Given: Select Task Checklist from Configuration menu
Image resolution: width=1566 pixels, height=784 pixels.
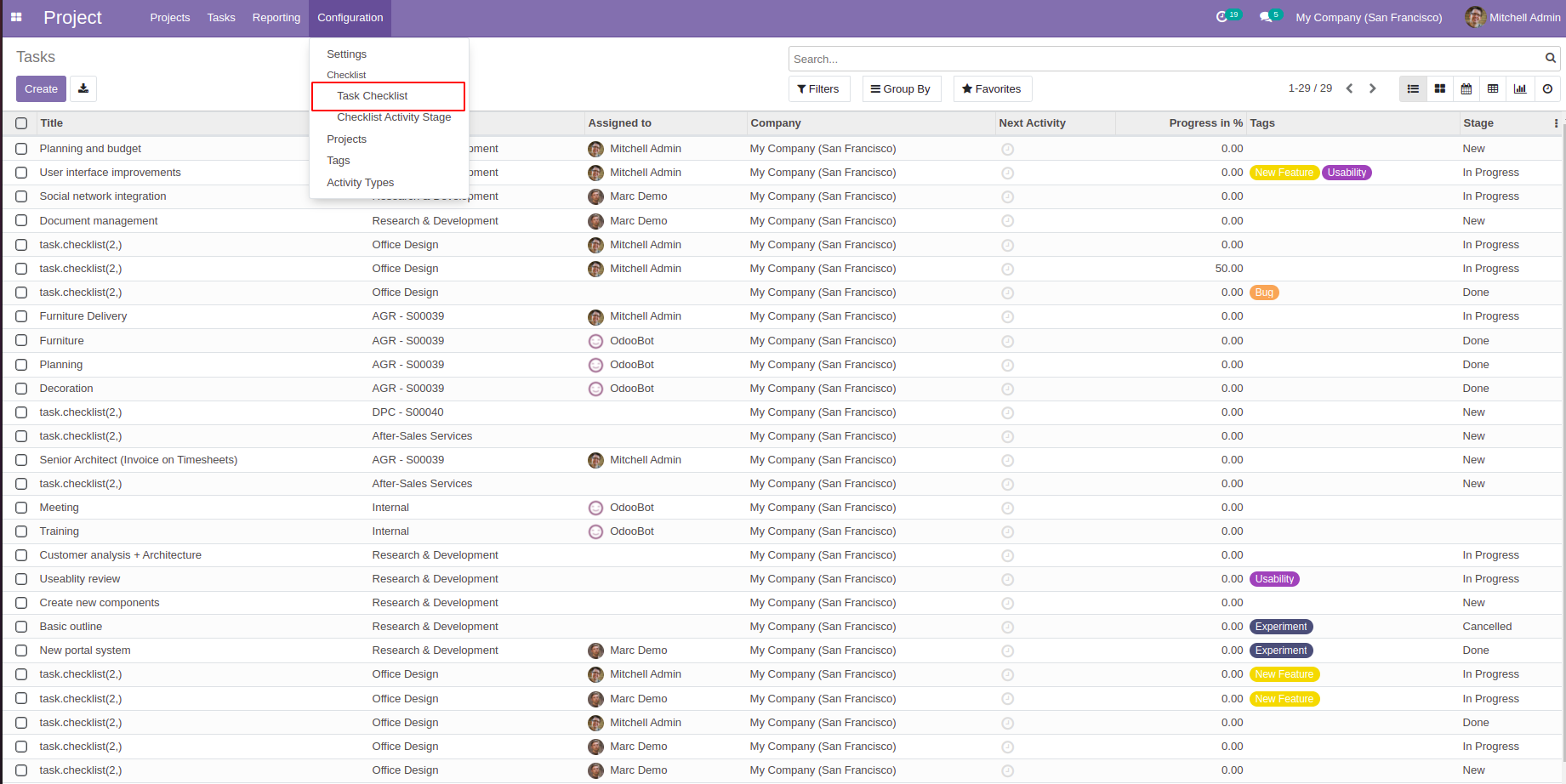Looking at the screenshot, I should click(x=372, y=96).
